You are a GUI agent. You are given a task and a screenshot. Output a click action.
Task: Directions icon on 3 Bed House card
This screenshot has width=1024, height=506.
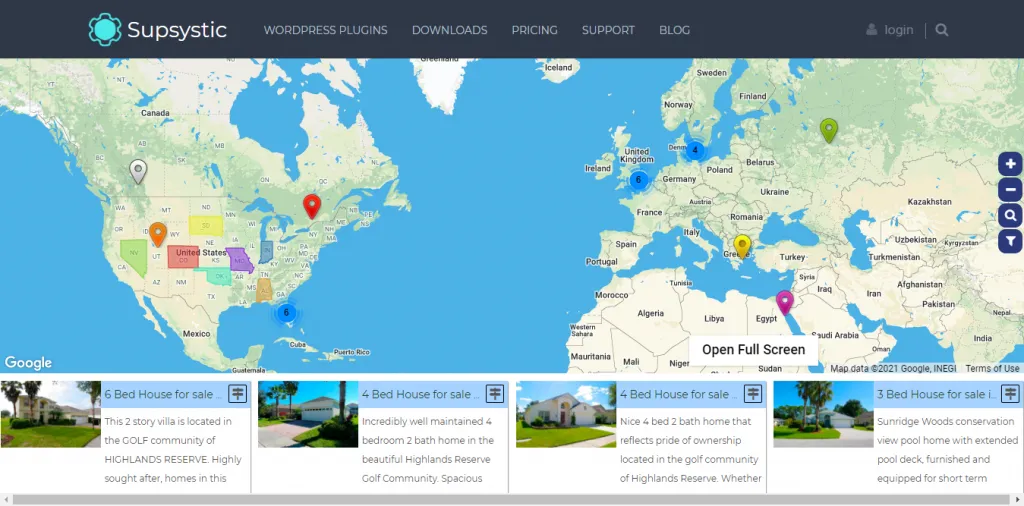1010,394
